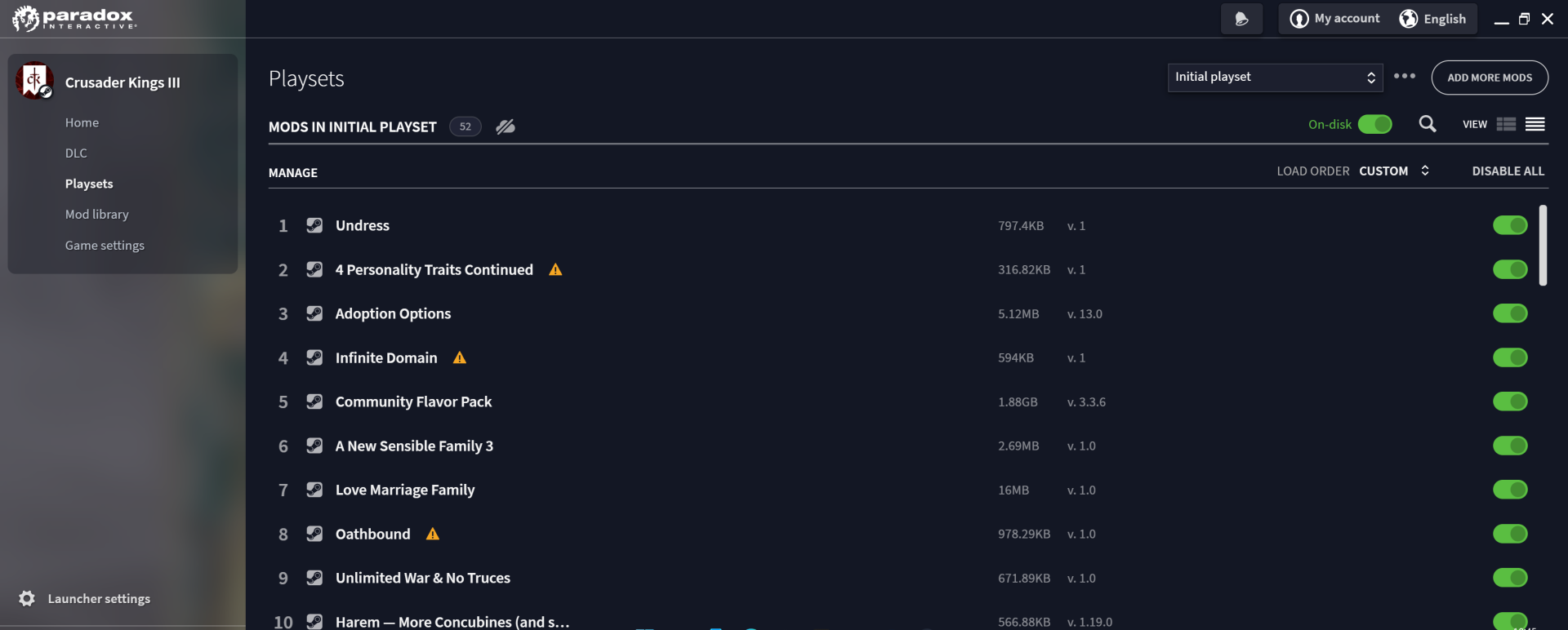1568x630 pixels.
Task: Click the Manage label
Action: pyautogui.click(x=293, y=172)
